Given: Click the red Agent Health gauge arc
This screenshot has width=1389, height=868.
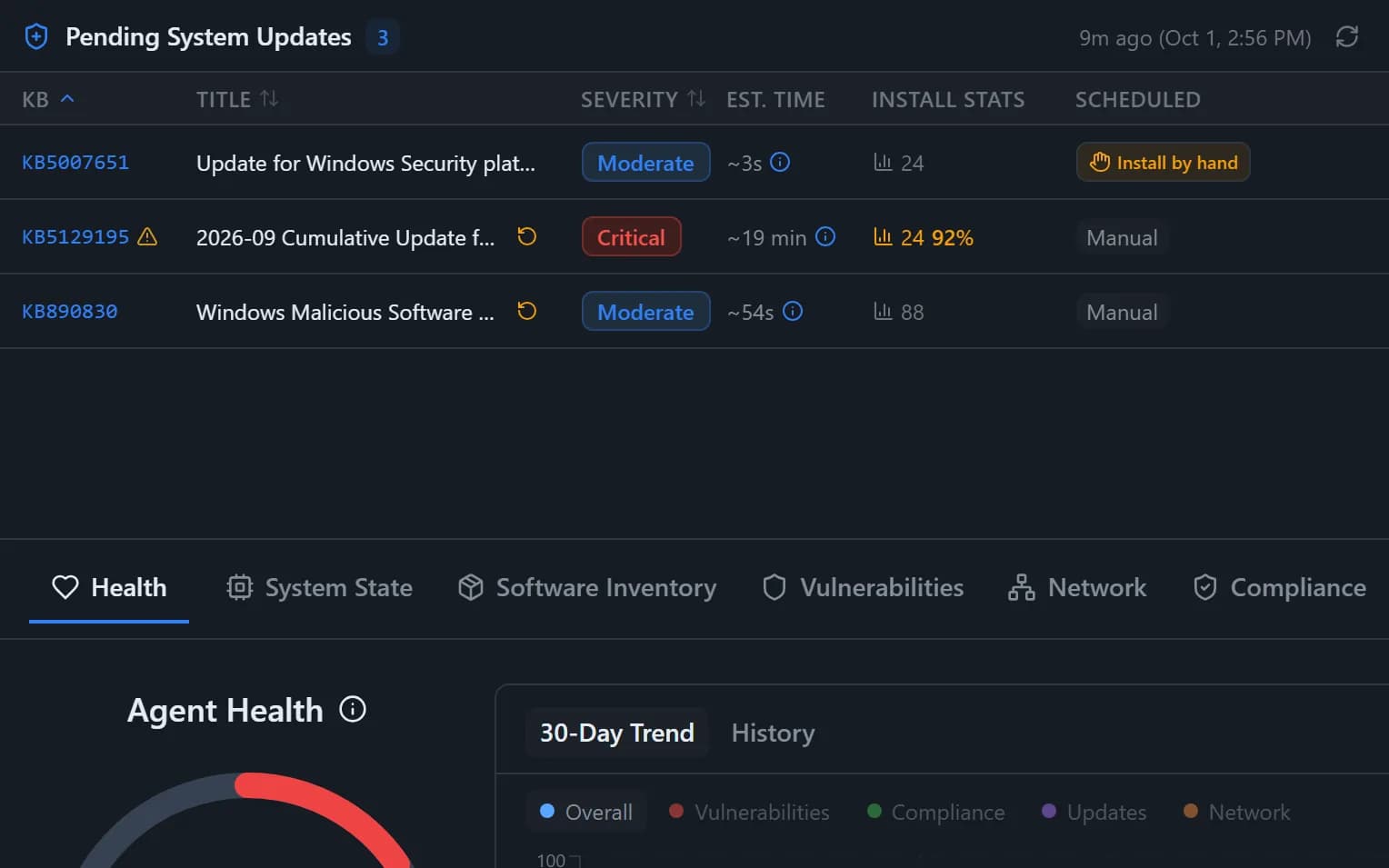Looking at the screenshot, I should 336,809.
